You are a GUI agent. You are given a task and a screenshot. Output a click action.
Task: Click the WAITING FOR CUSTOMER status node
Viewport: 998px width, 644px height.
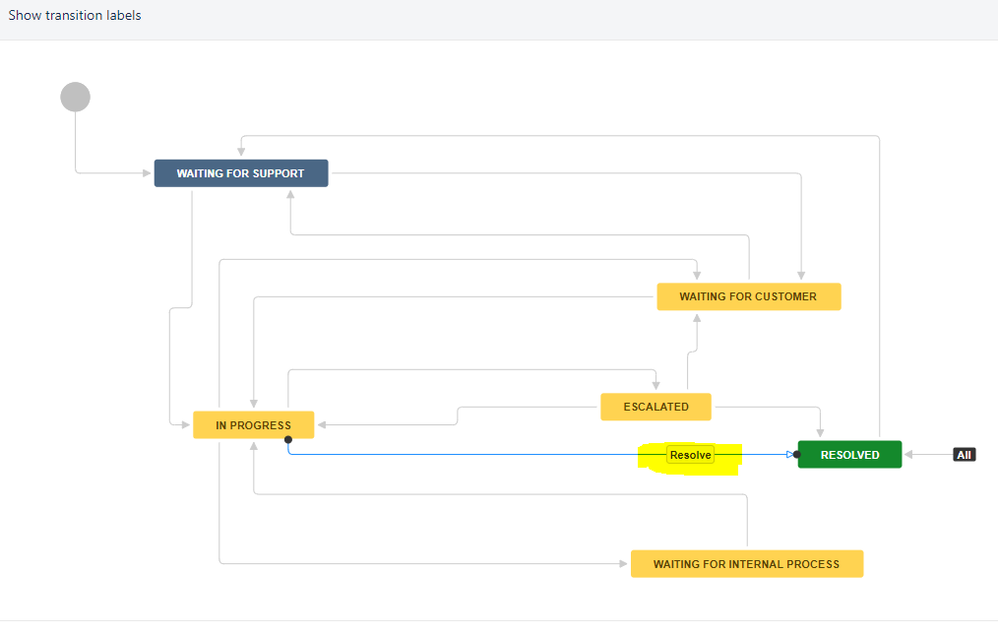[x=749, y=296]
